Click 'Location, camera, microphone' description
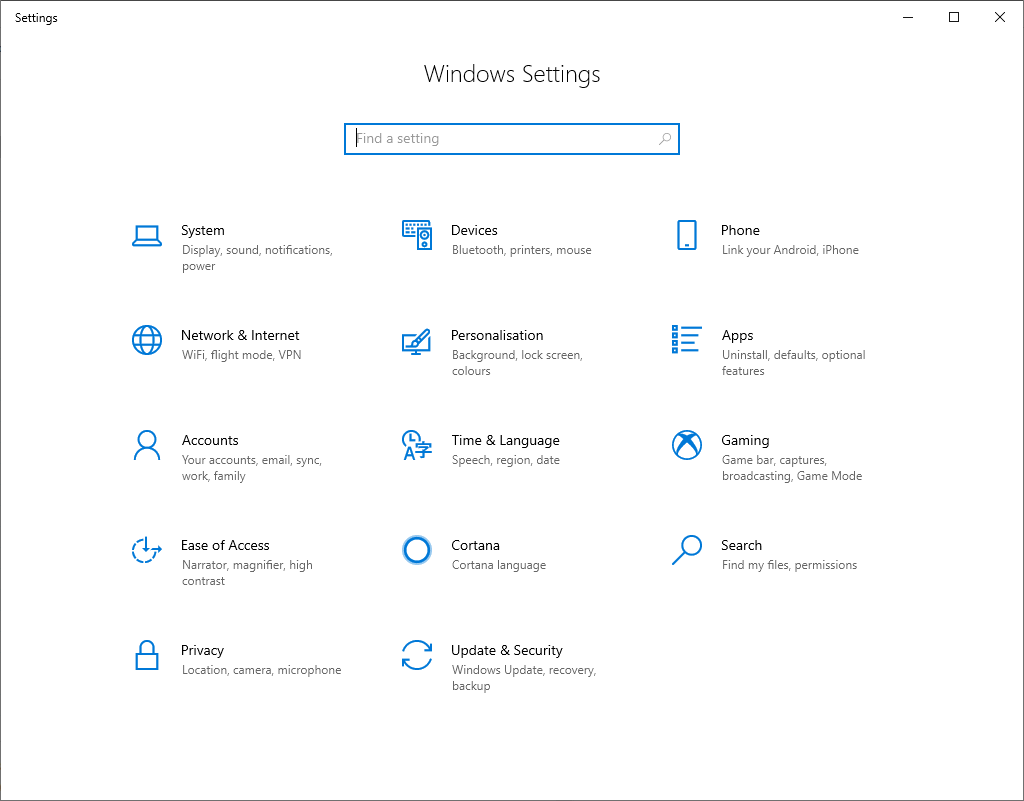 (x=261, y=670)
